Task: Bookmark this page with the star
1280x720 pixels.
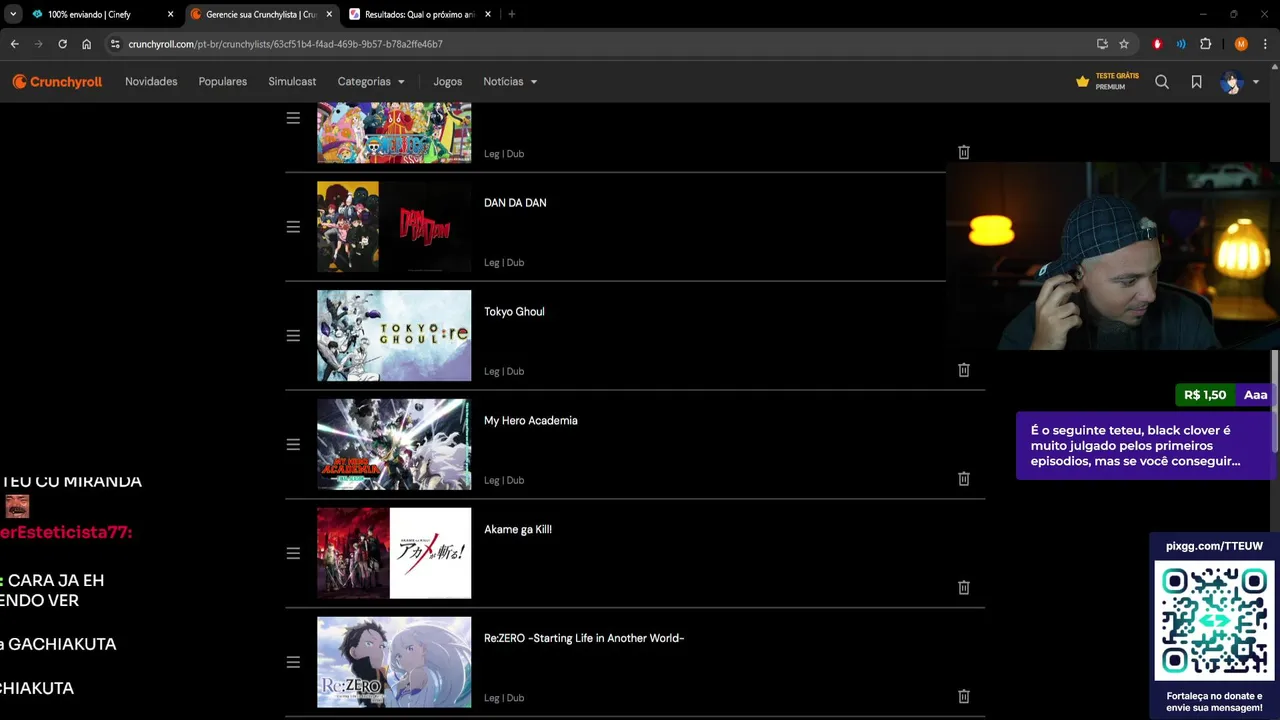Action: click(x=1124, y=44)
